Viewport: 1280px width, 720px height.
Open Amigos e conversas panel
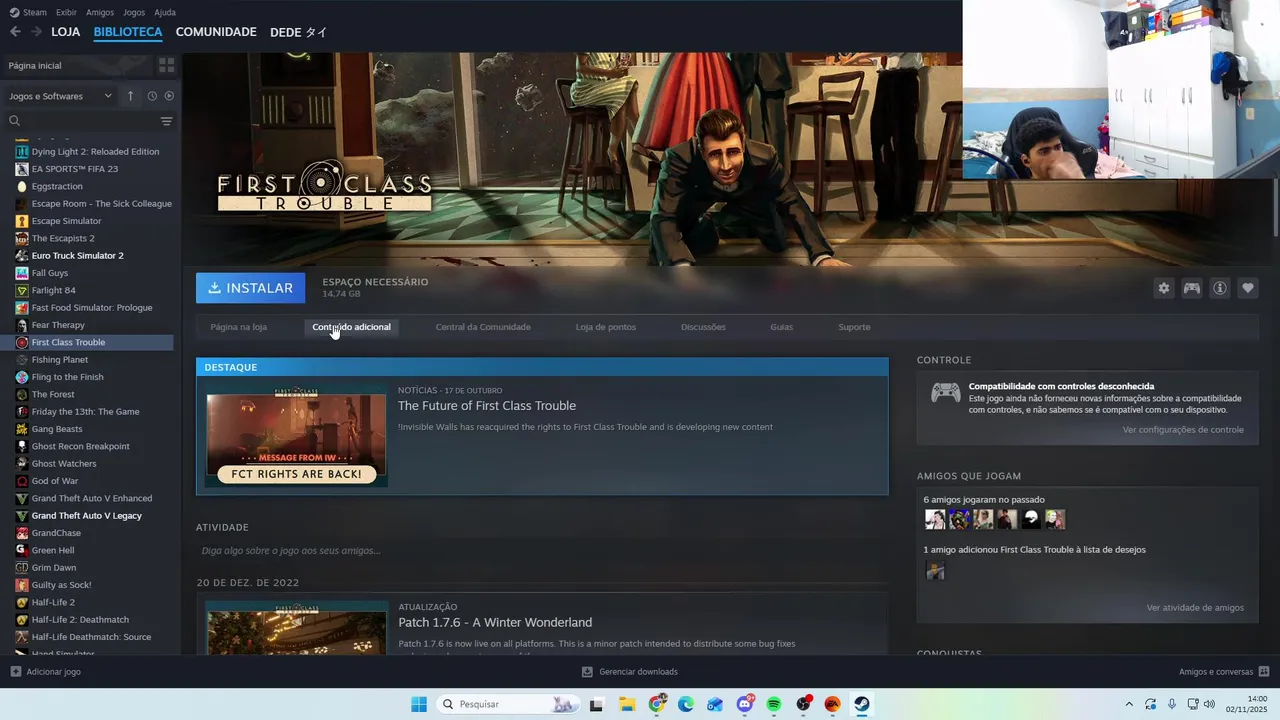[x=1224, y=672]
